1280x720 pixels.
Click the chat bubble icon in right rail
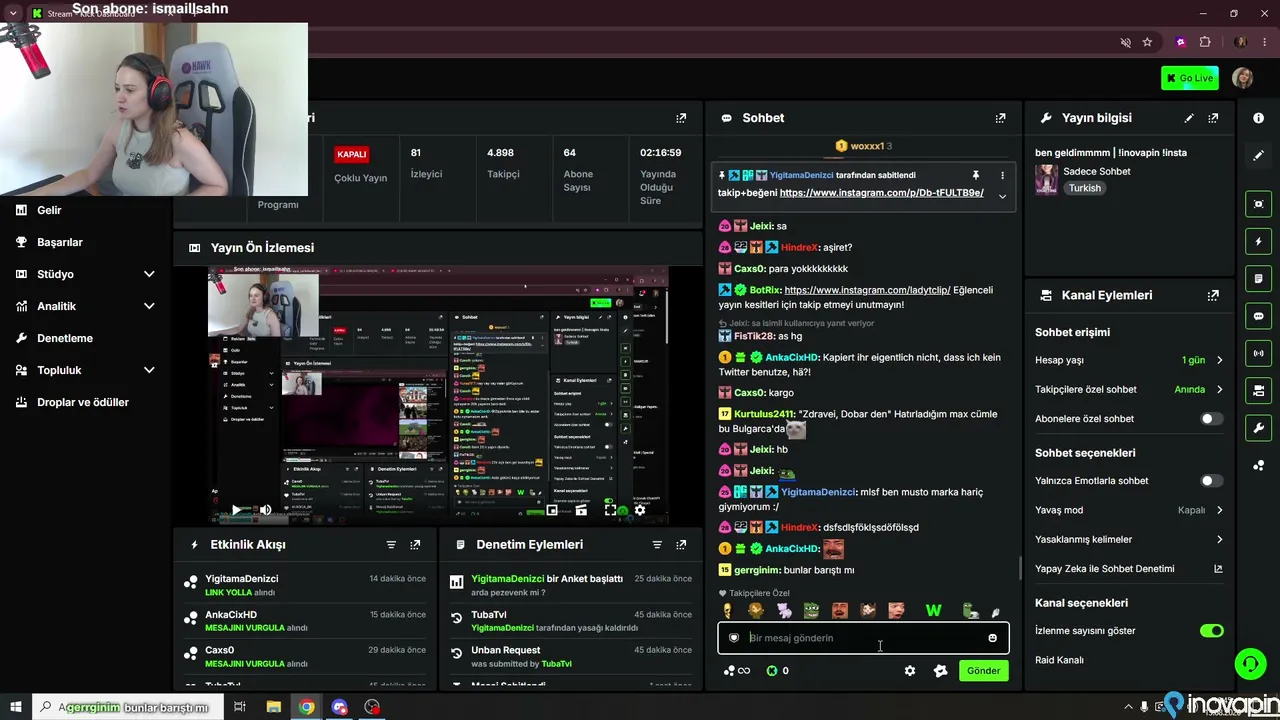tap(1258, 316)
